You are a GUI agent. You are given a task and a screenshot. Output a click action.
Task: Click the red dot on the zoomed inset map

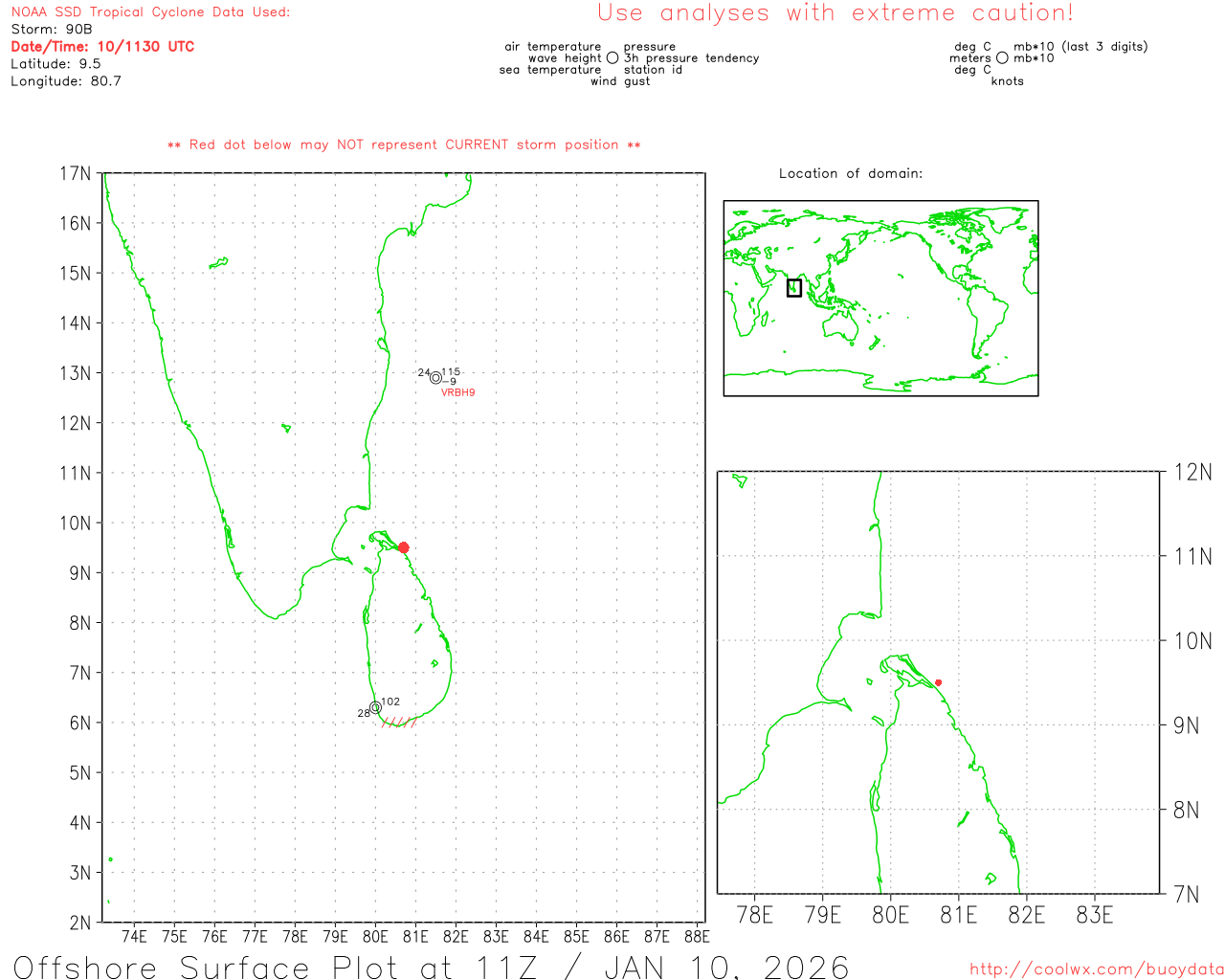(x=938, y=682)
